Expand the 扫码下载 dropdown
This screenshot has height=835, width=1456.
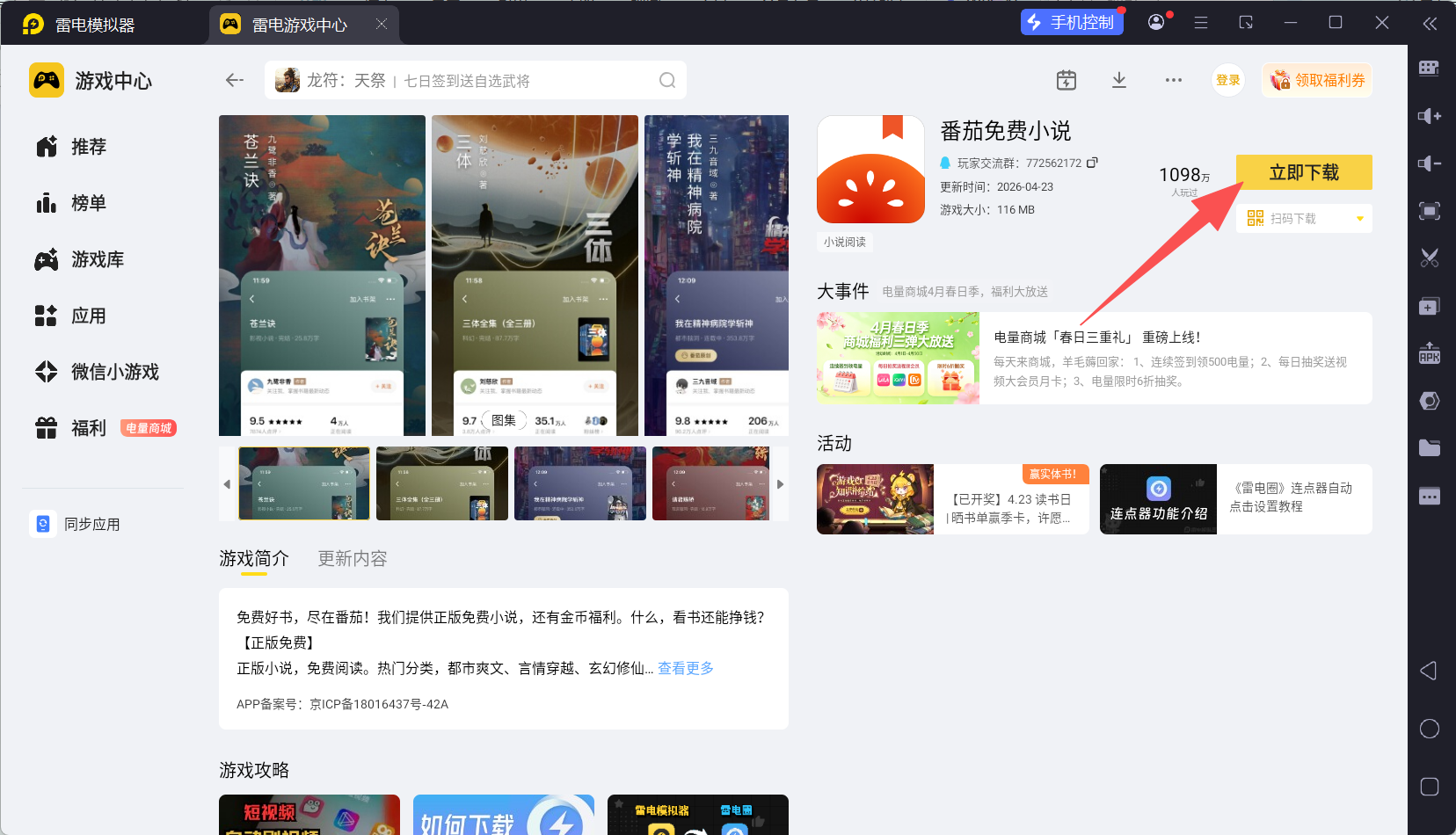point(1359,219)
